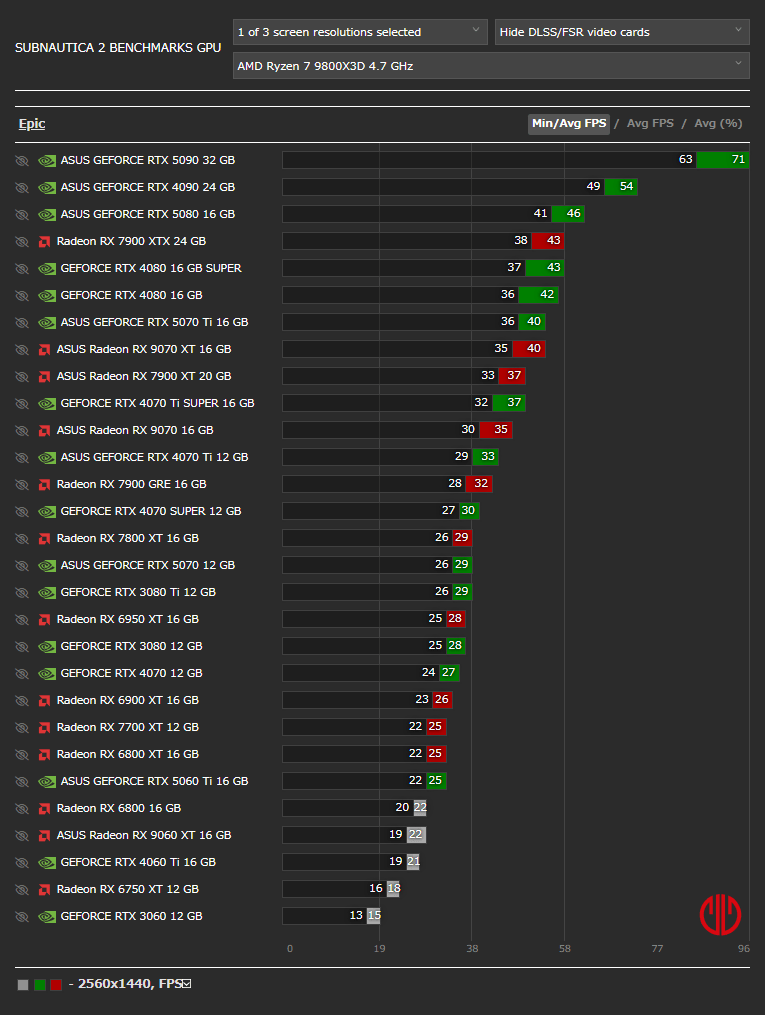Click AMD logo next to Radeon RX 7900 XTX

pyautogui.click(x=44, y=241)
